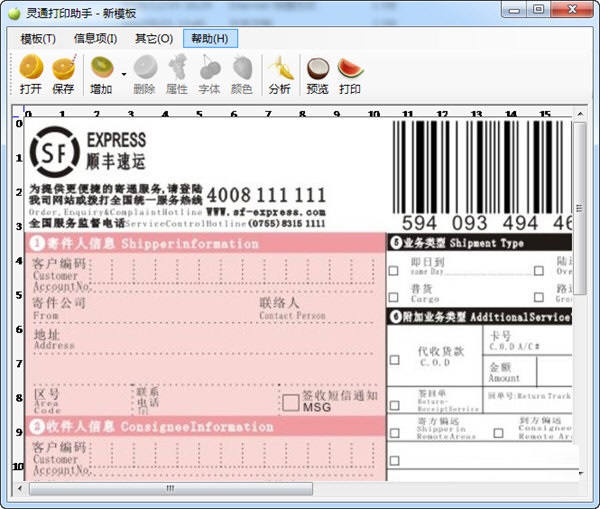Run analysis with the banana 分析 icon

(280, 74)
